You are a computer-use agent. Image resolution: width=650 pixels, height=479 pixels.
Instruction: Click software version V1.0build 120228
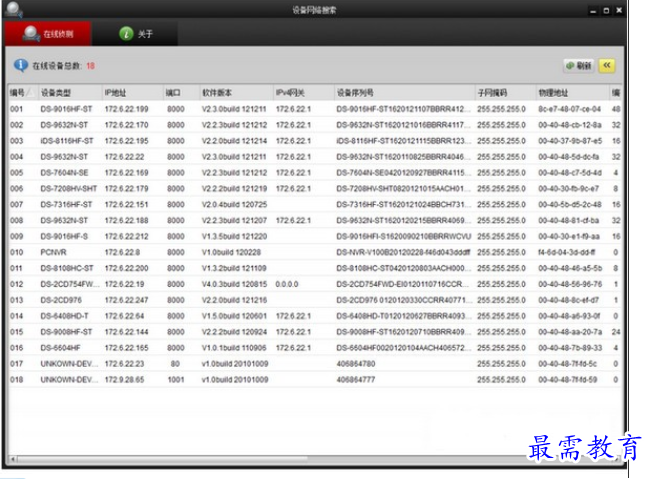tap(231, 252)
